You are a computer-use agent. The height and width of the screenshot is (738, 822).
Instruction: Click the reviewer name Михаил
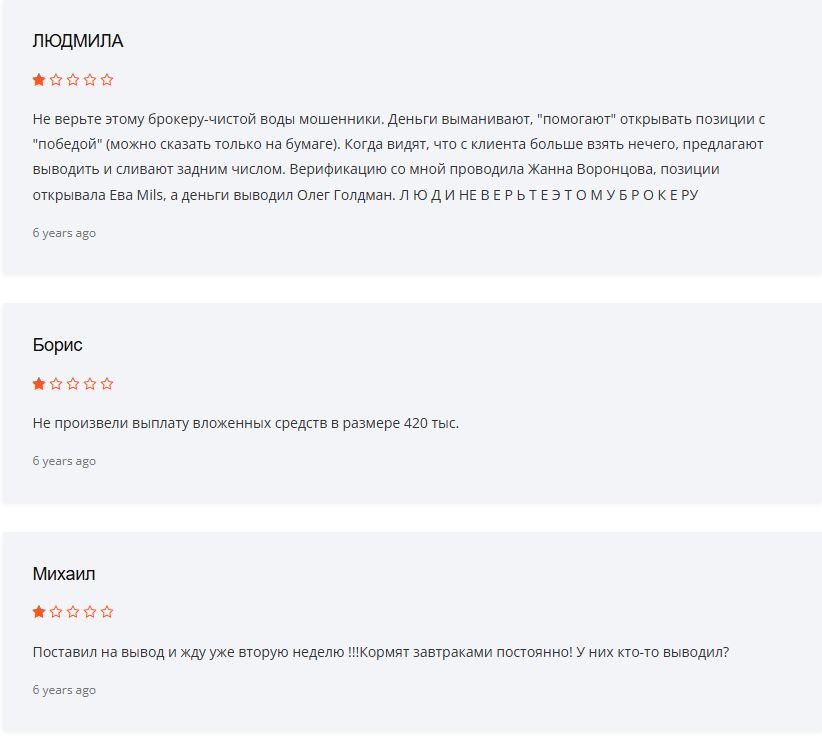pos(64,574)
